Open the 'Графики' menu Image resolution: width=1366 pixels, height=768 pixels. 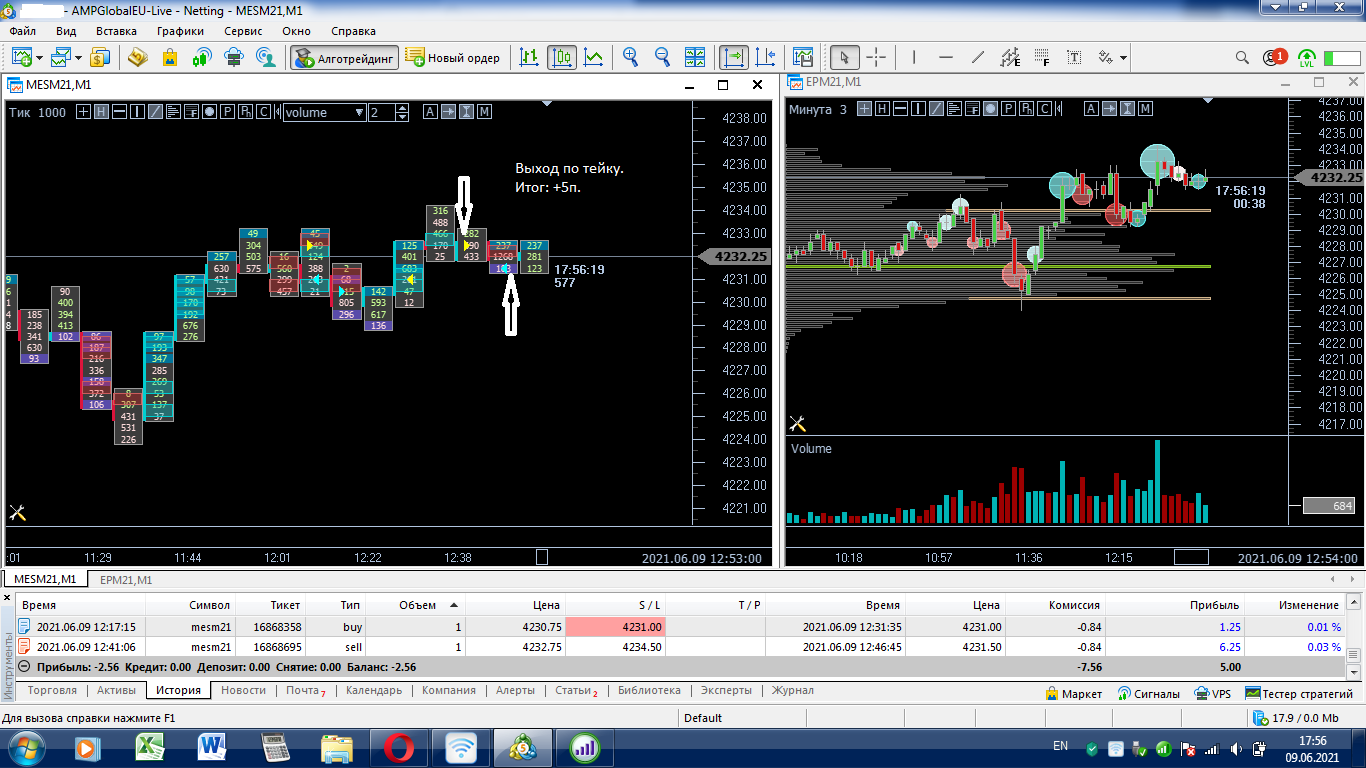tap(180, 31)
